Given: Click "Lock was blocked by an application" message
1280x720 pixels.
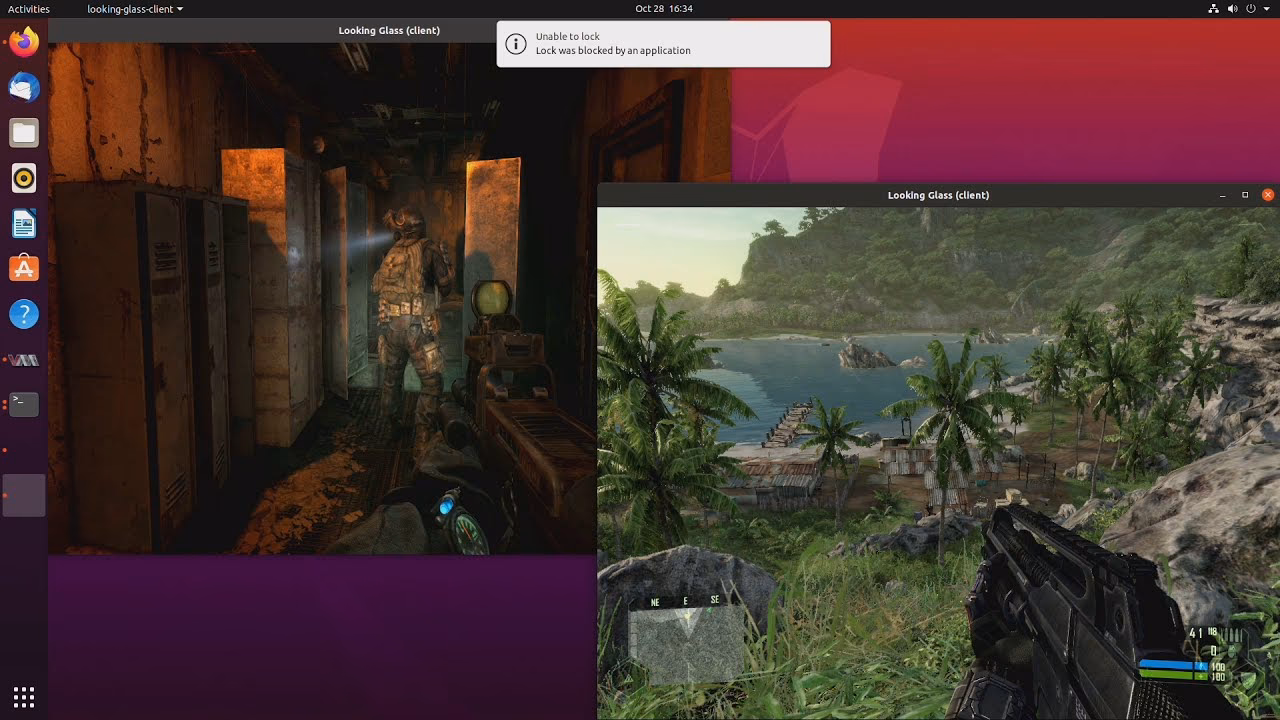Looking at the screenshot, I should (x=613, y=51).
